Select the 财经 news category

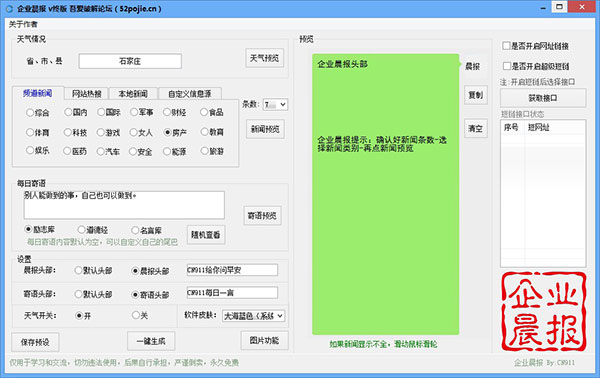click(174, 112)
